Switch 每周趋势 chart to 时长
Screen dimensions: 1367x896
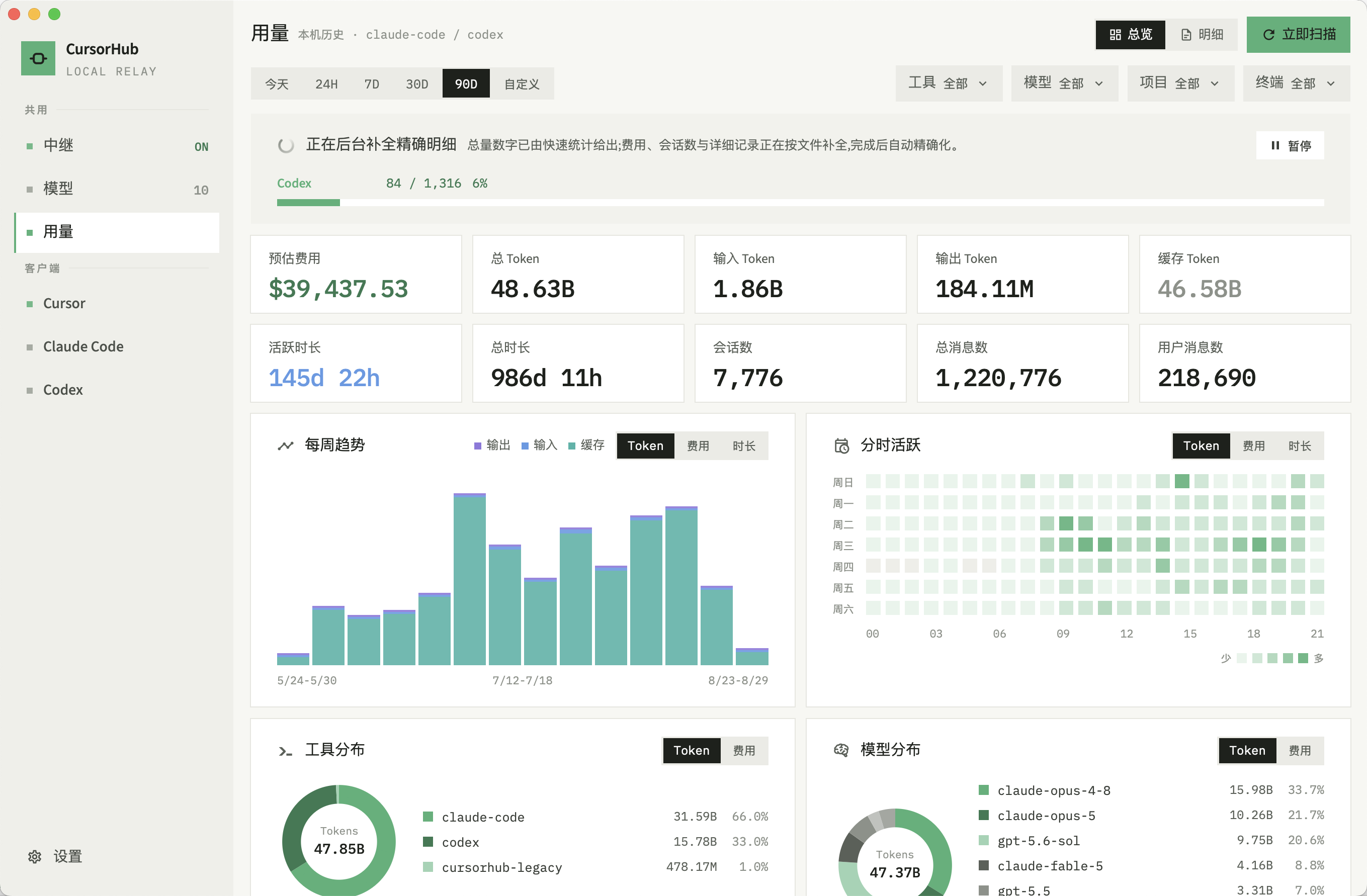[744, 445]
